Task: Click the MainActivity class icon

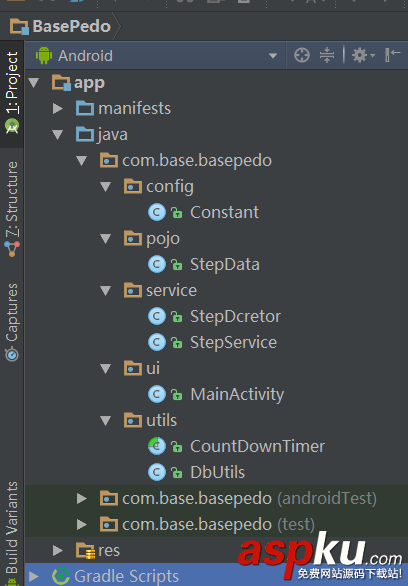Action: (x=157, y=394)
